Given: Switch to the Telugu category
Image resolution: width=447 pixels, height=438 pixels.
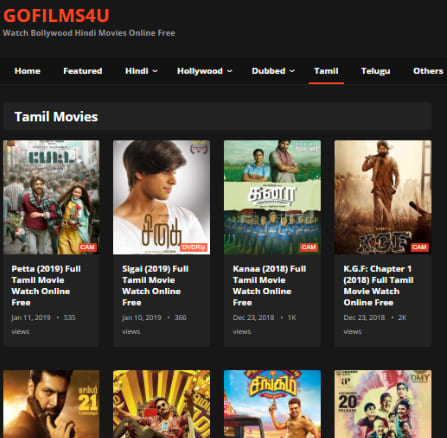Looking at the screenshot, I should (375, 71).
